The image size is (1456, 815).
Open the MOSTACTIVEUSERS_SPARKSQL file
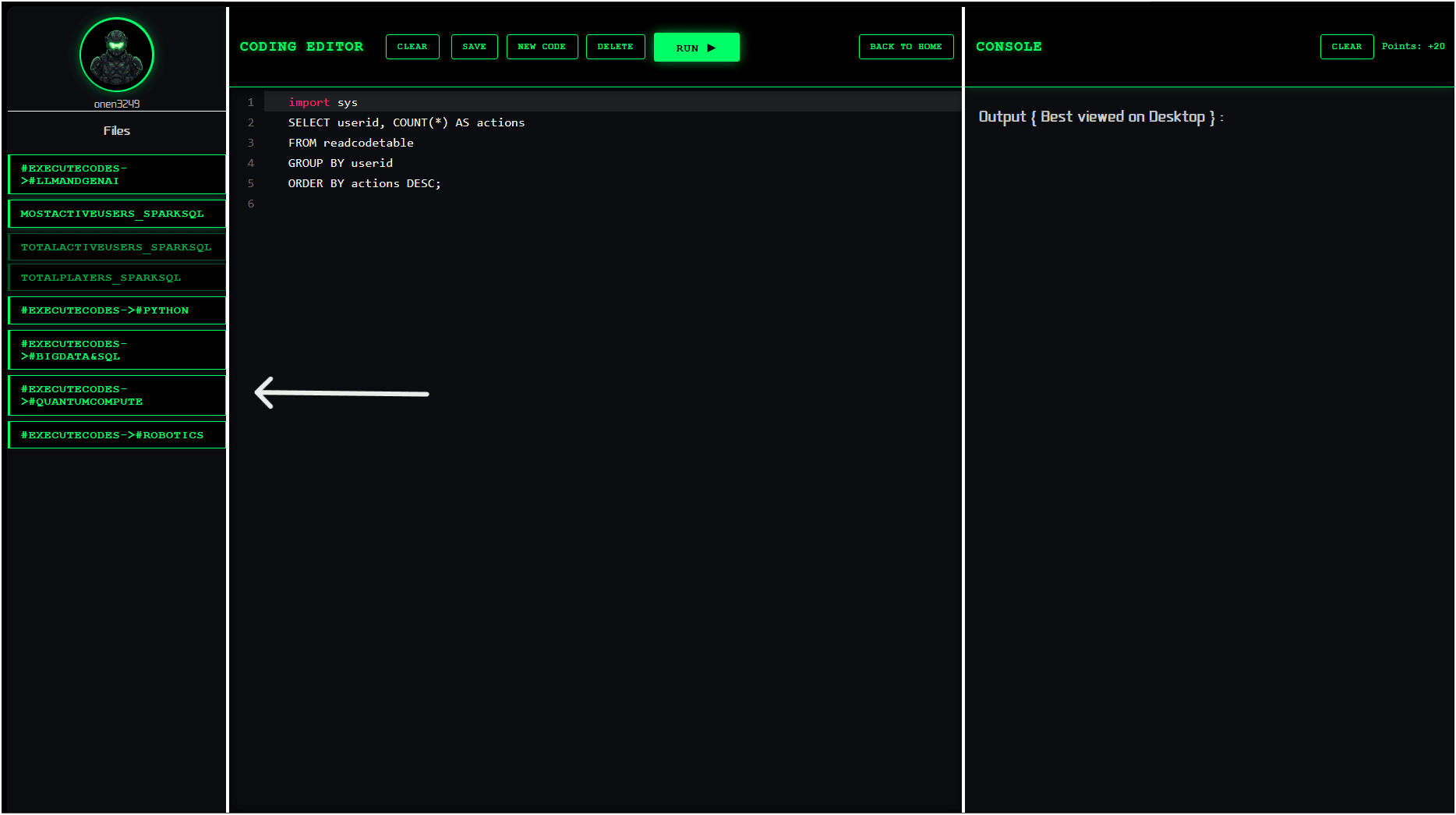tap(117, 214)
